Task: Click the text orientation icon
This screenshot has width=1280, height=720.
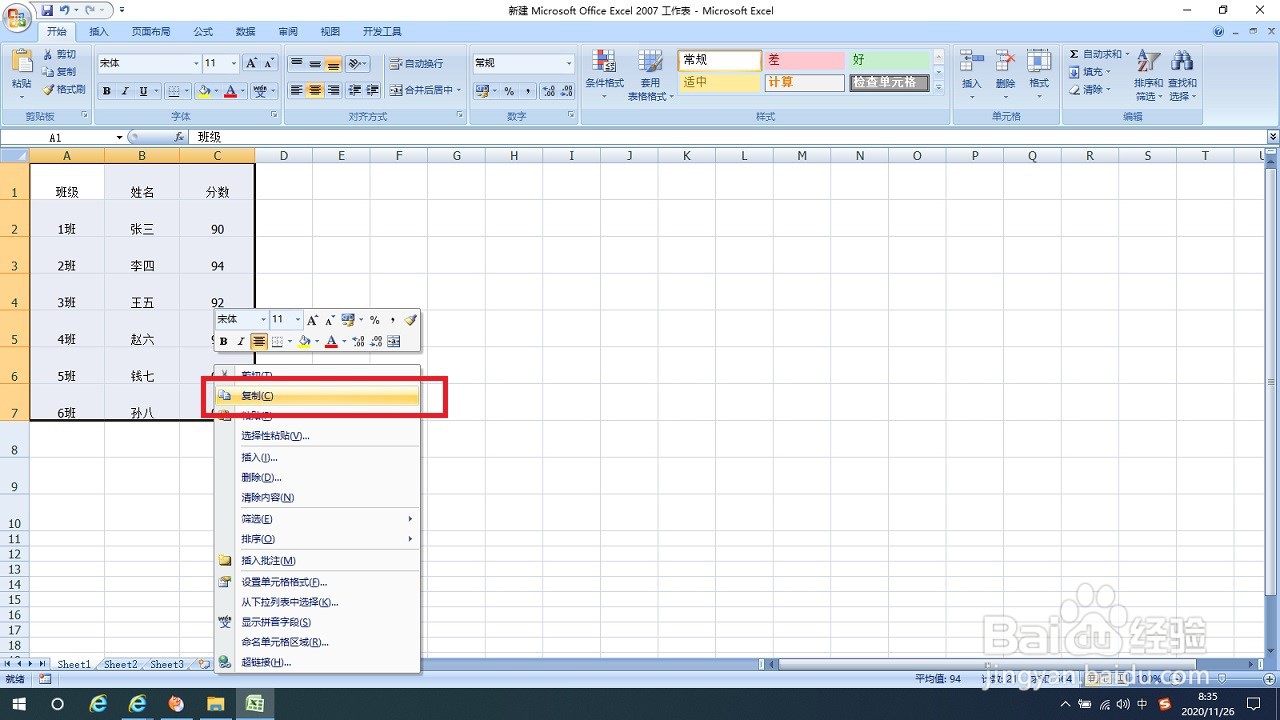Action: pyautogui.click(x=355, y=63)
